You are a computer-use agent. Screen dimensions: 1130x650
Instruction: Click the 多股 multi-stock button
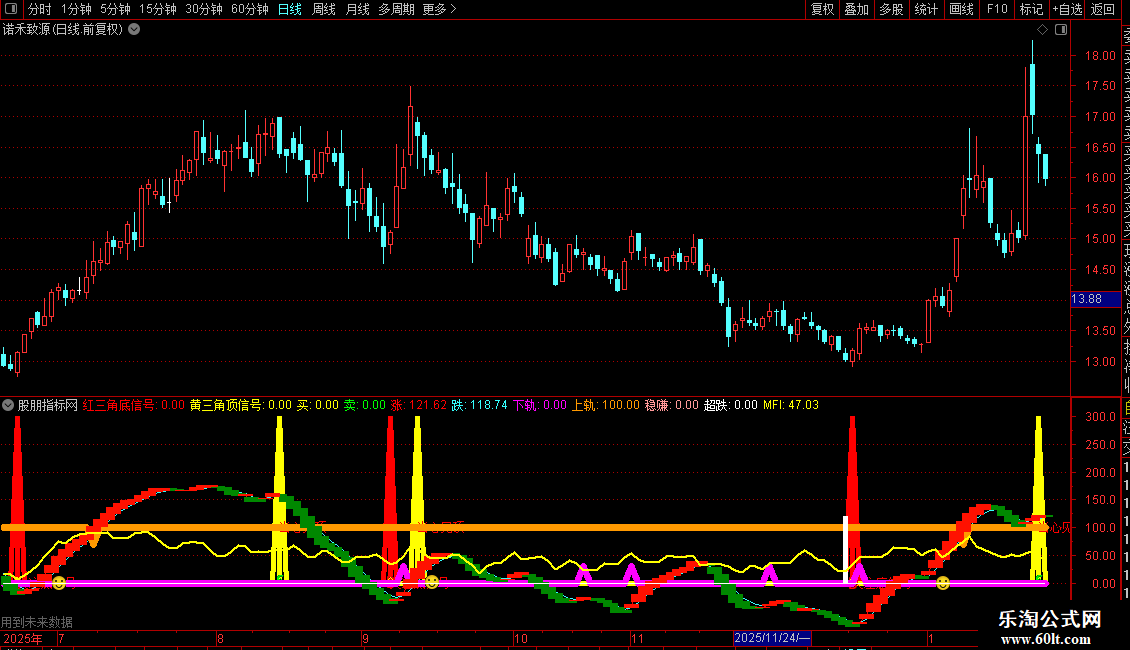891,9
